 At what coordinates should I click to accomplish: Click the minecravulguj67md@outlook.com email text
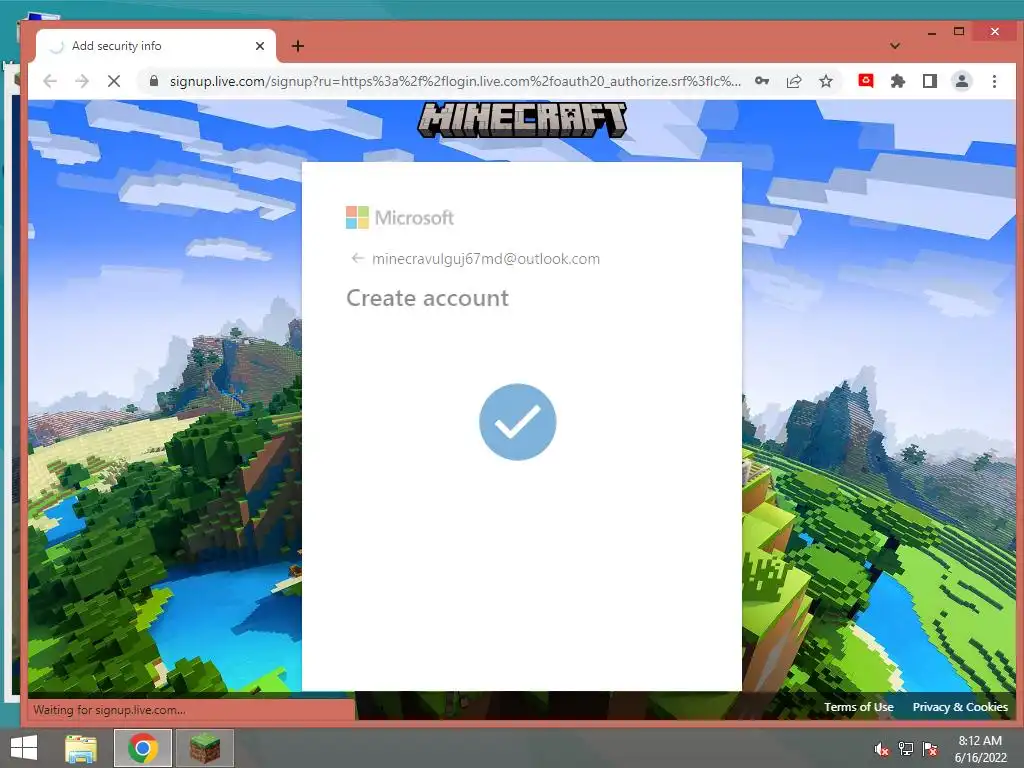pyautogui.click(x=486, y=259)
